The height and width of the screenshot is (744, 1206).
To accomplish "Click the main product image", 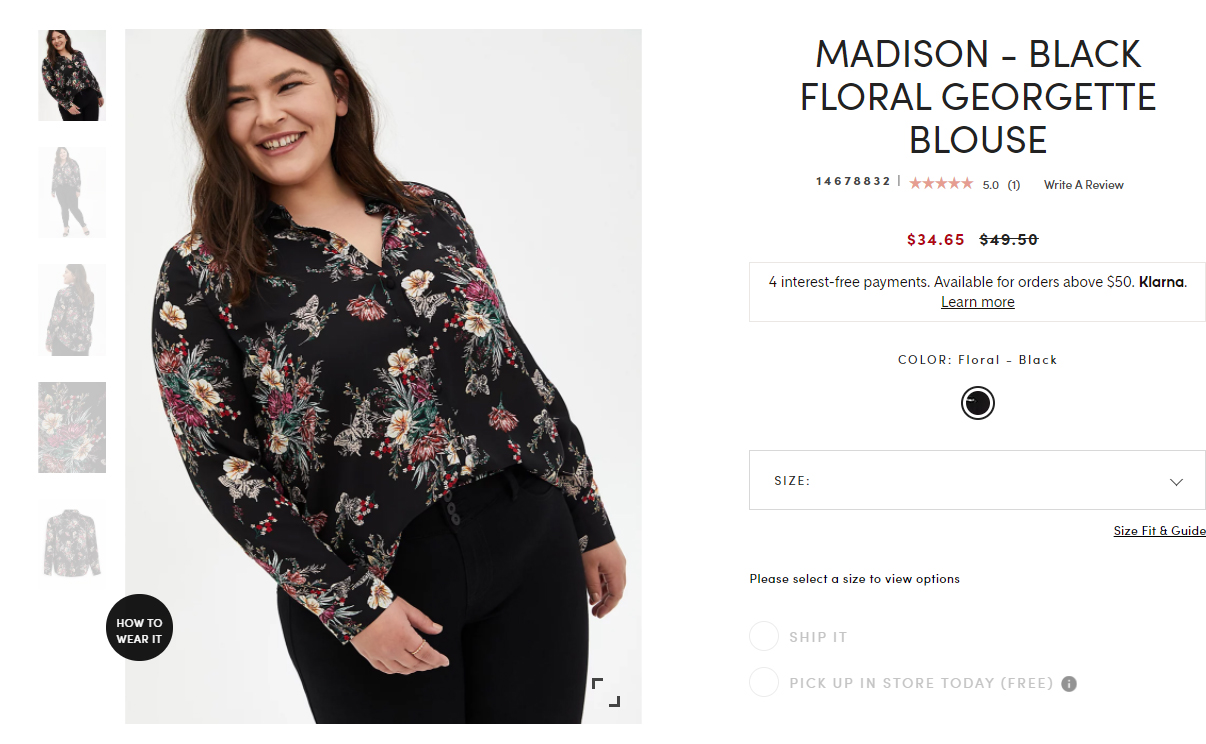I will click(383, 375).
